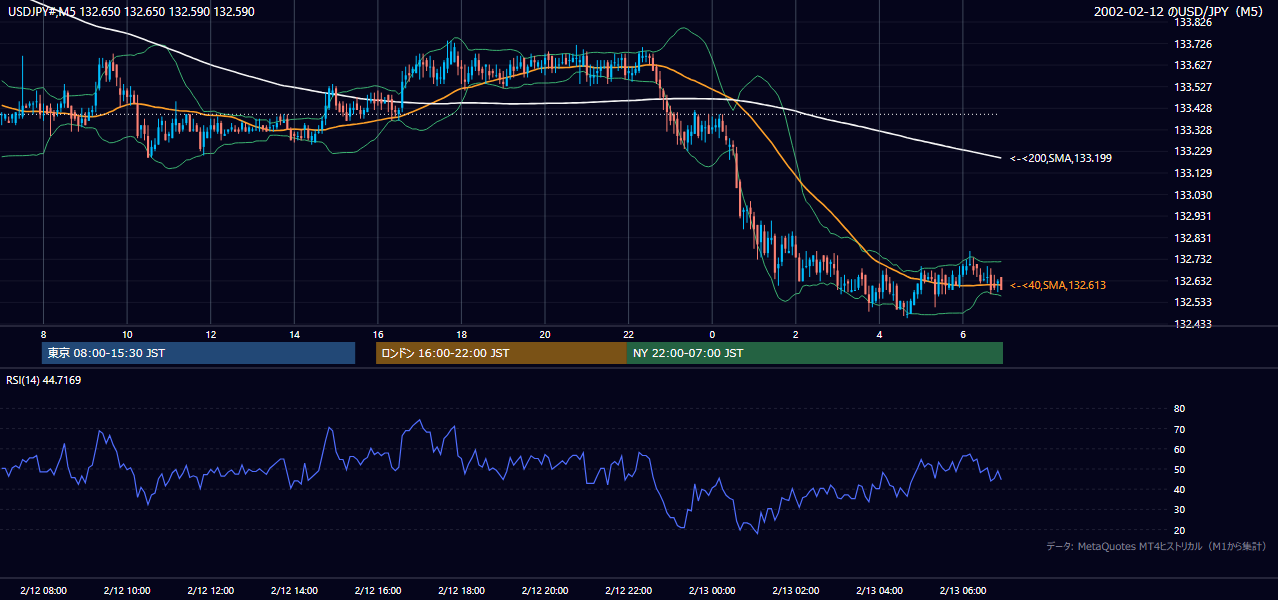Click the price level 132.632 on the axis
This screenshot has width=1278, height=600.
click(1193, 281)
